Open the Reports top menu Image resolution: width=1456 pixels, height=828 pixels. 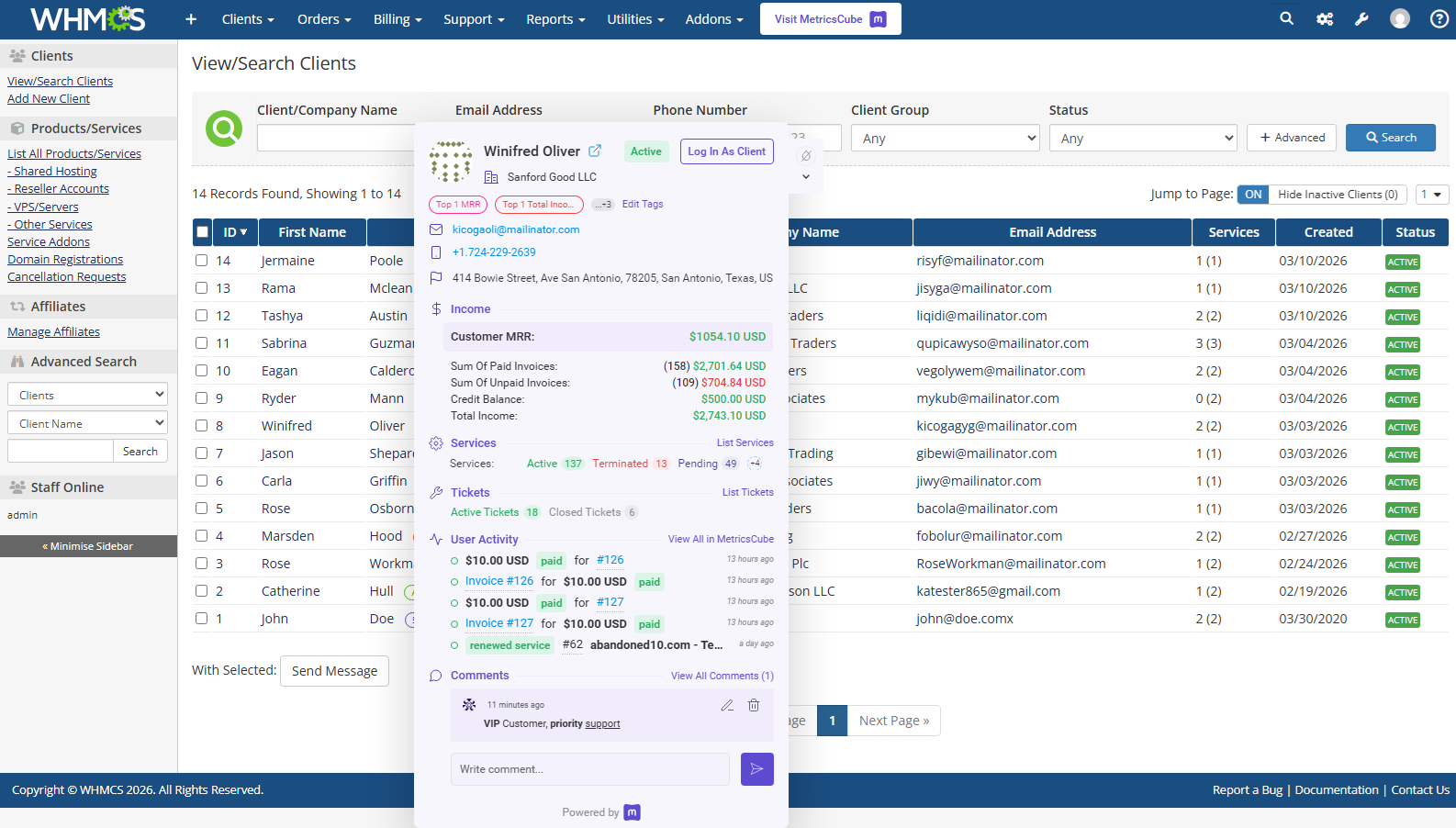(555, 19)
